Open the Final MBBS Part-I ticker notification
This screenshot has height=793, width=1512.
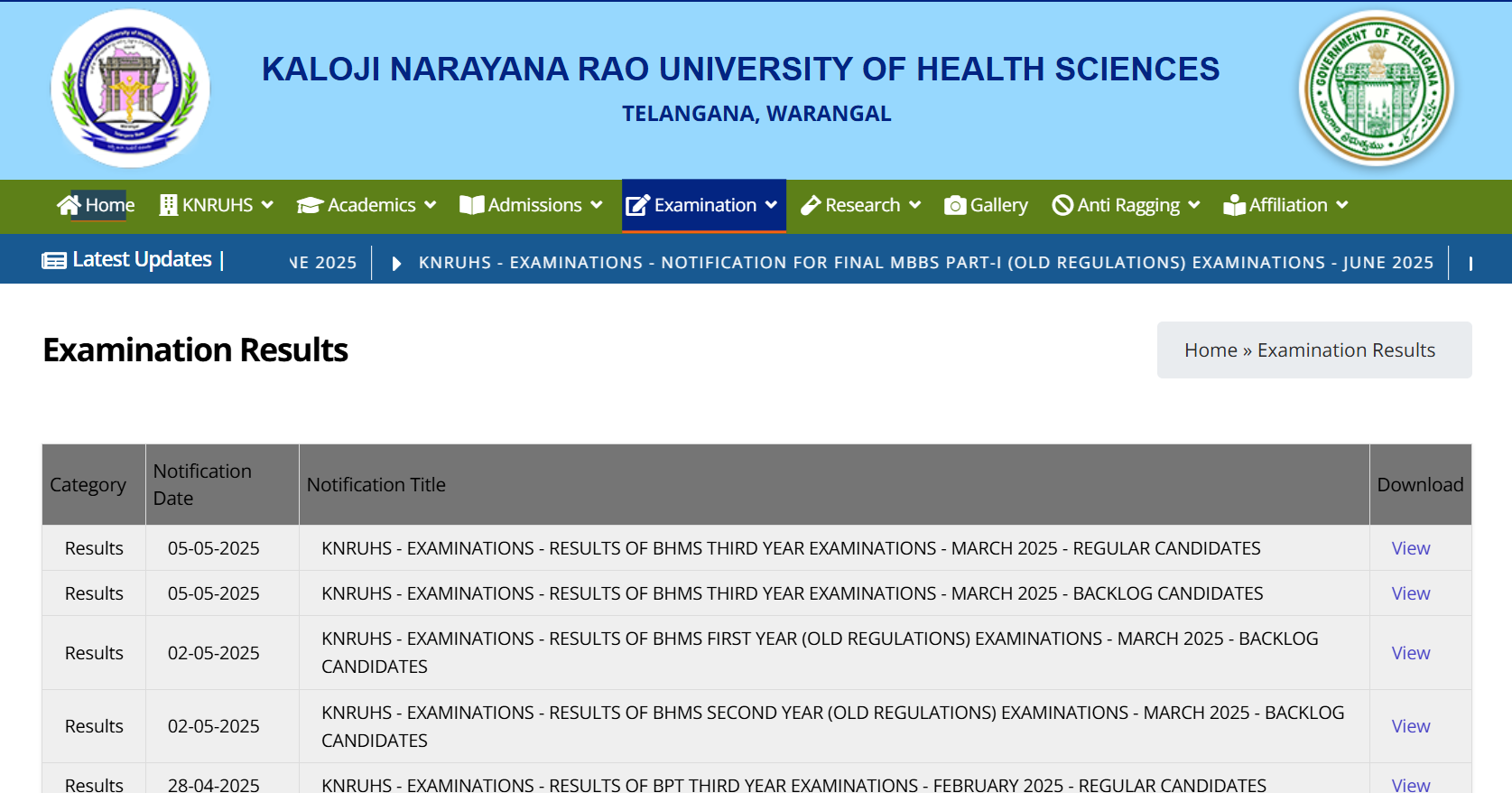click(925, 263)
